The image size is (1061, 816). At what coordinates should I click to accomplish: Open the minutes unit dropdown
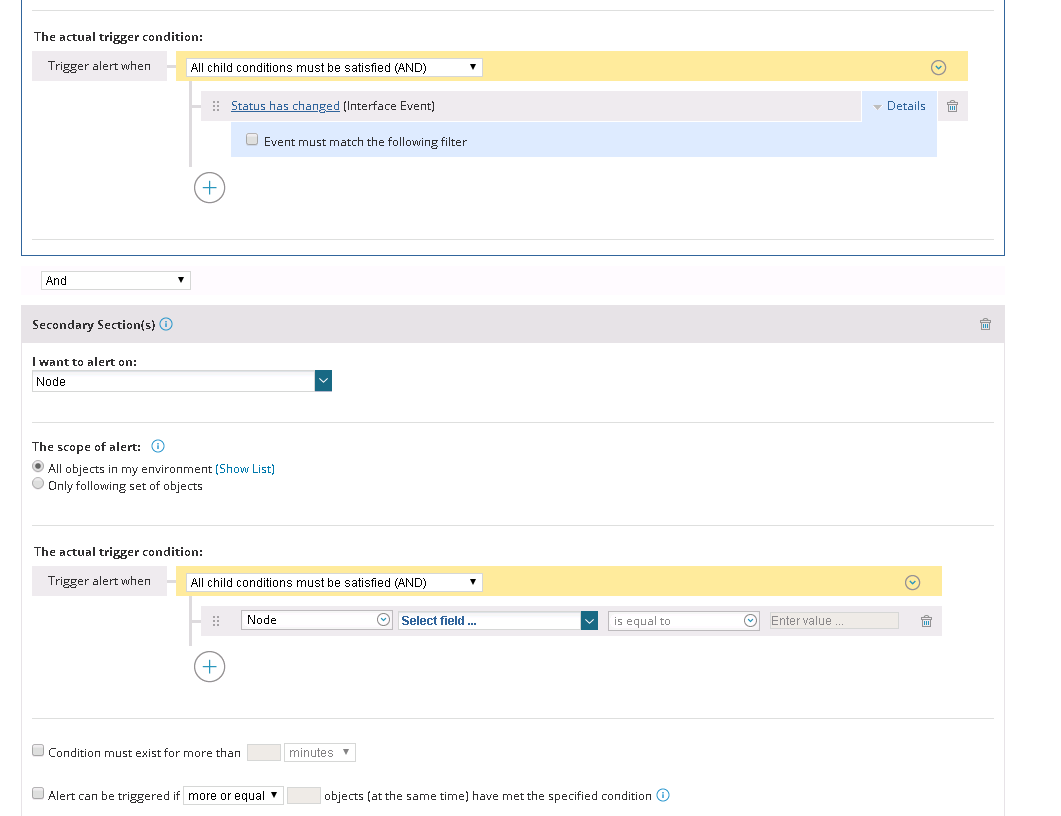pyautogui.click(x=320, y=752)
